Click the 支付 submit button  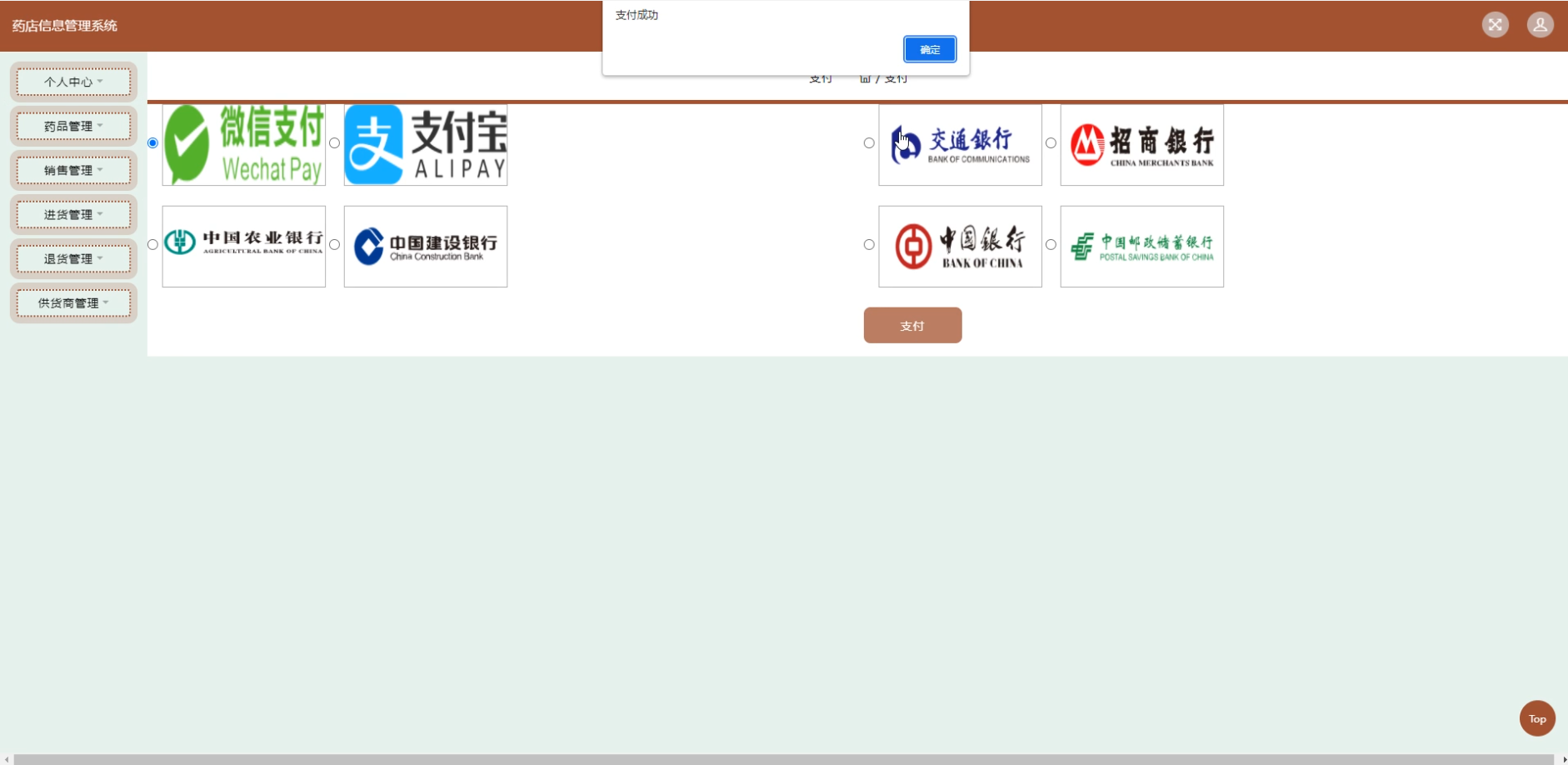point(912,325)
